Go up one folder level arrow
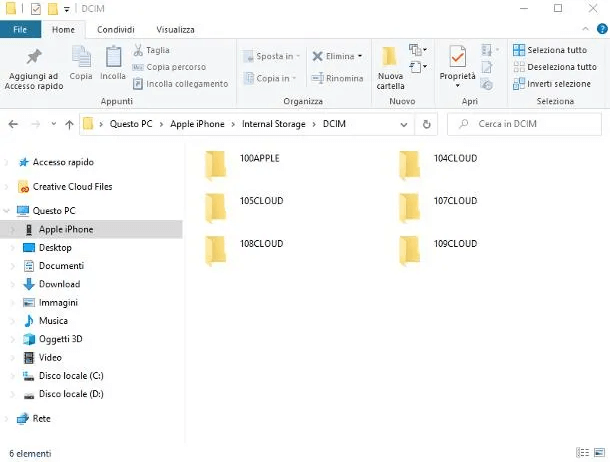 (x=68, y=124)
